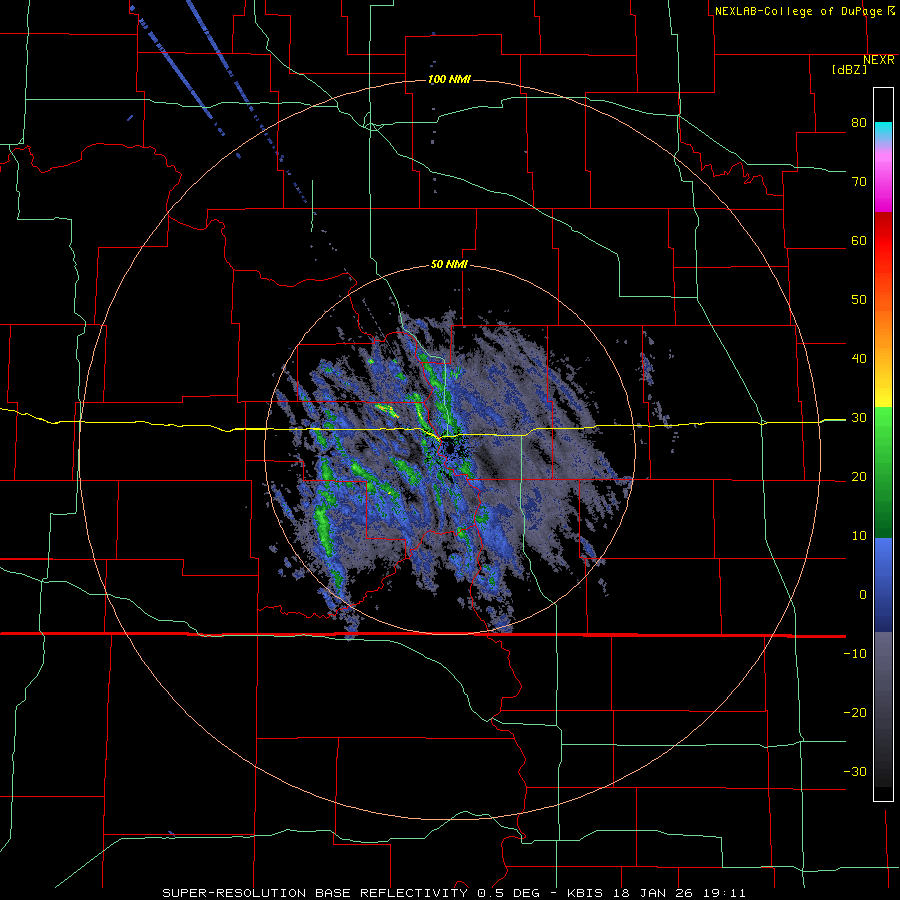The width and height of the screenshot is (900, 900).
Task: Click the 60 dBZ scale value
Action: (859, 241)
